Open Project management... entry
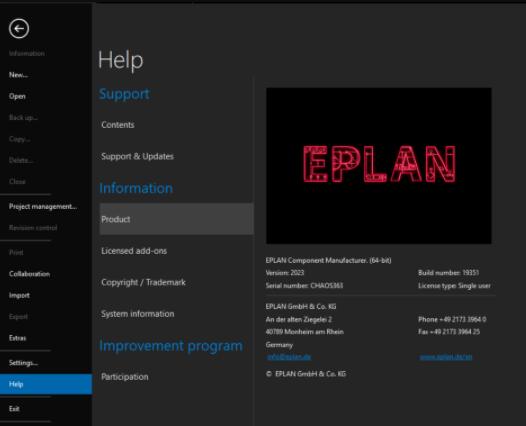Image resolution: width=526 pixels, height=426 pixels. [x=43, y=207]
